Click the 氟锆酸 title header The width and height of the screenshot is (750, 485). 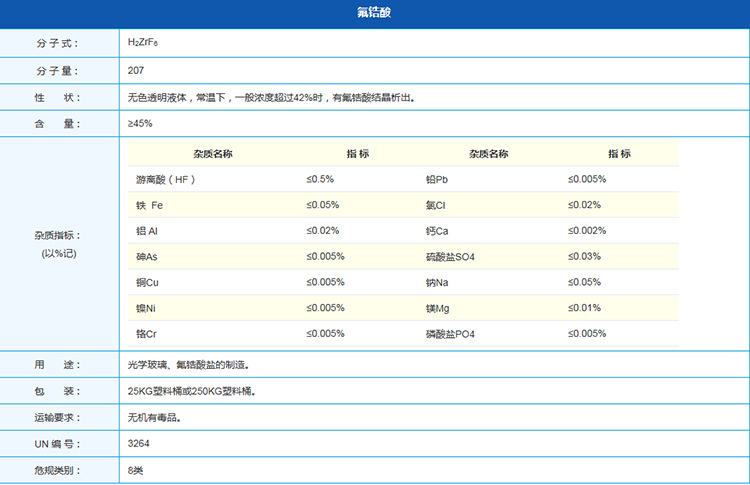pos(374,12)
